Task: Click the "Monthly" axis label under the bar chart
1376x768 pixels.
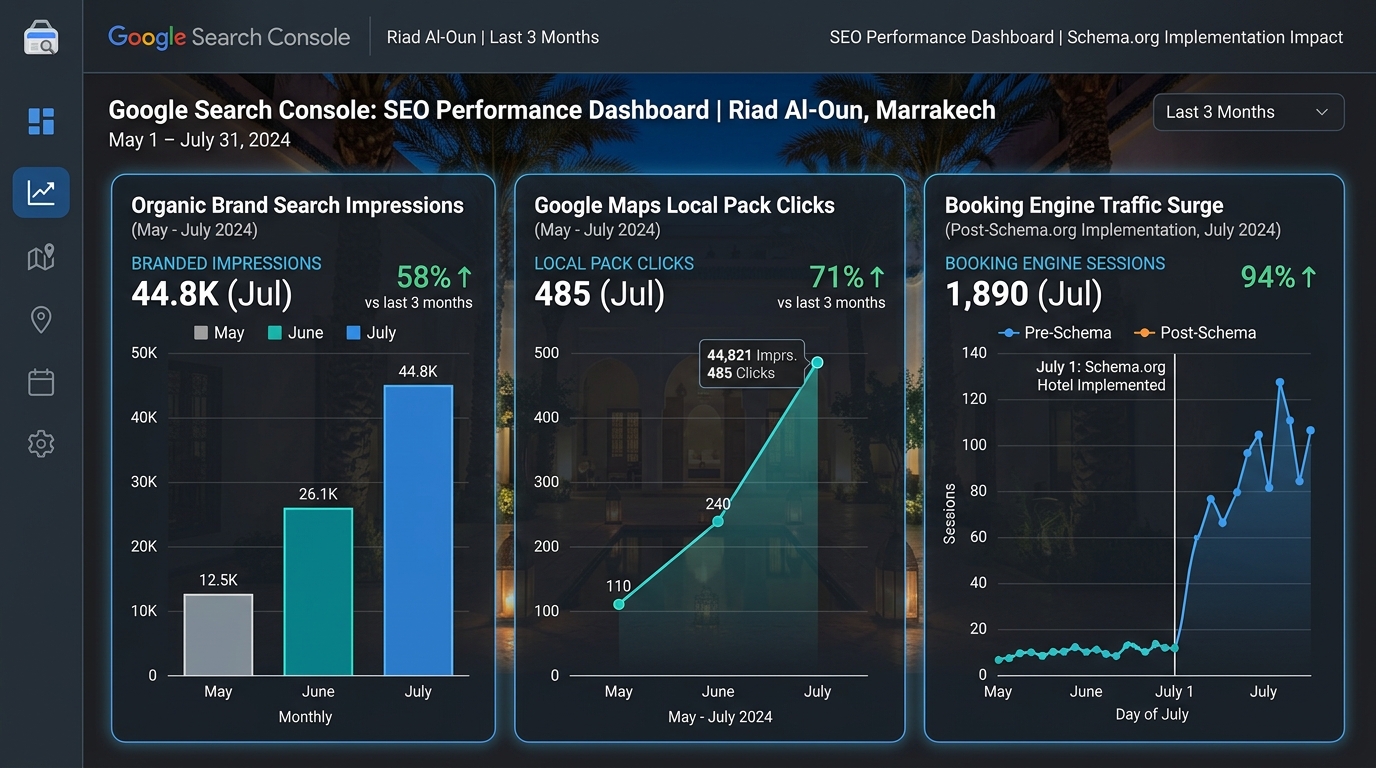Action: tap(305, 717)
